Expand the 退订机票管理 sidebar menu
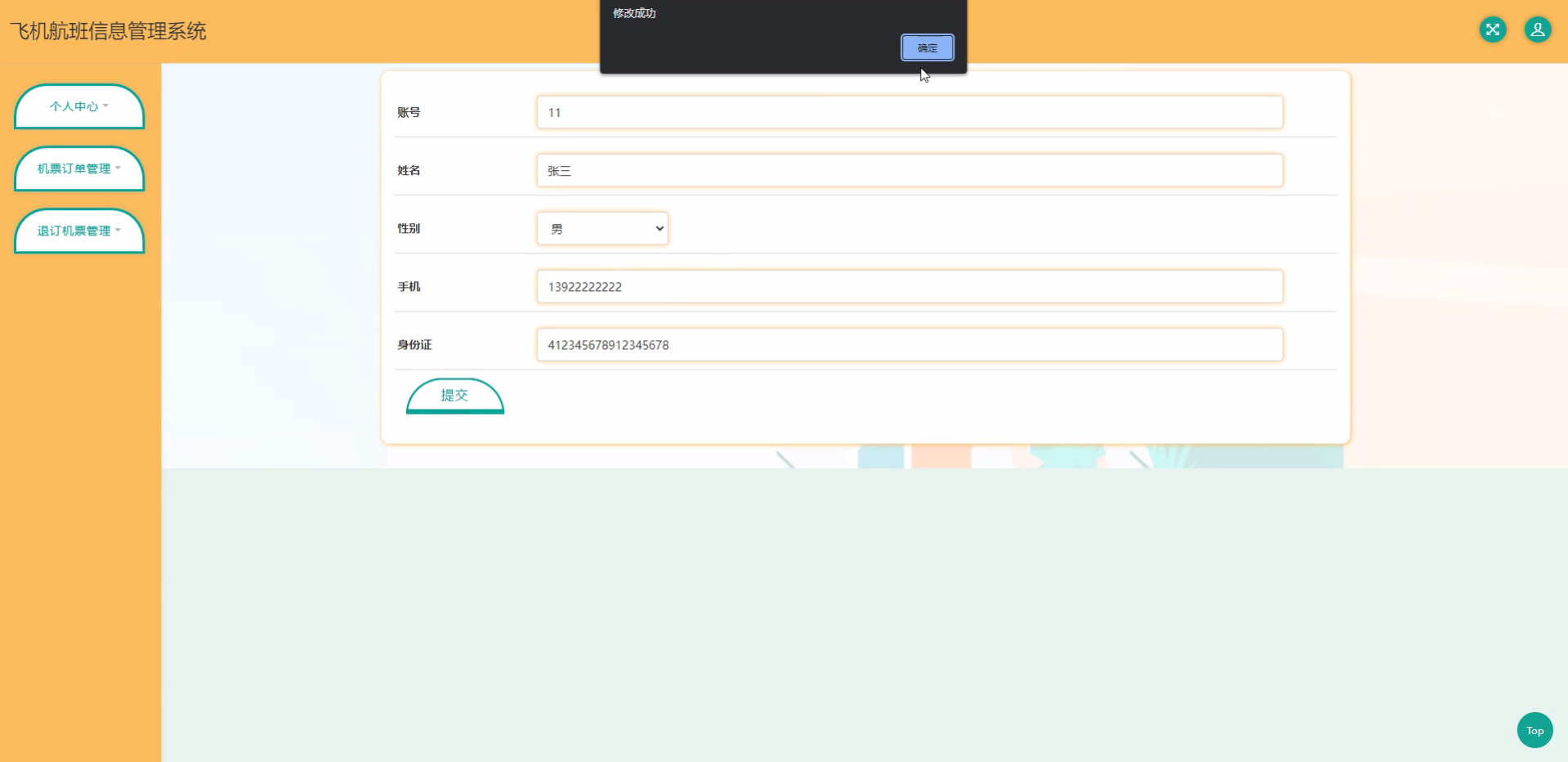The width and height of the screenshot is (1568, 762). point(79,231)
